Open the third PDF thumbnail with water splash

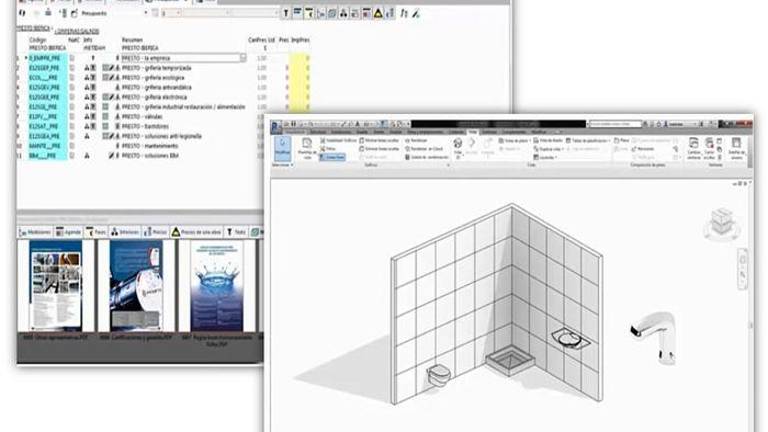pos(216,286)
